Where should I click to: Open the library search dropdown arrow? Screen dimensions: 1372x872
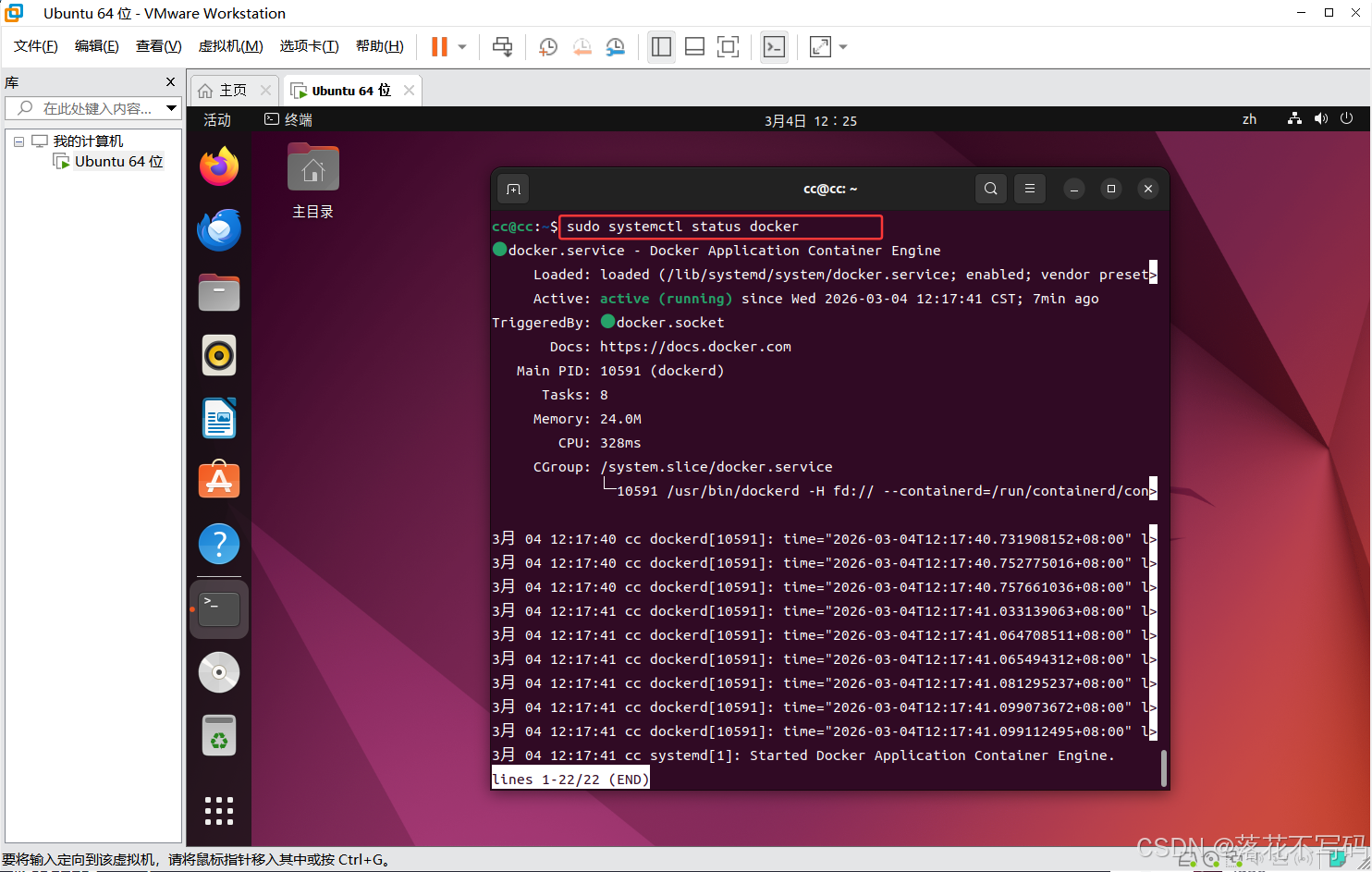(171, 108)
